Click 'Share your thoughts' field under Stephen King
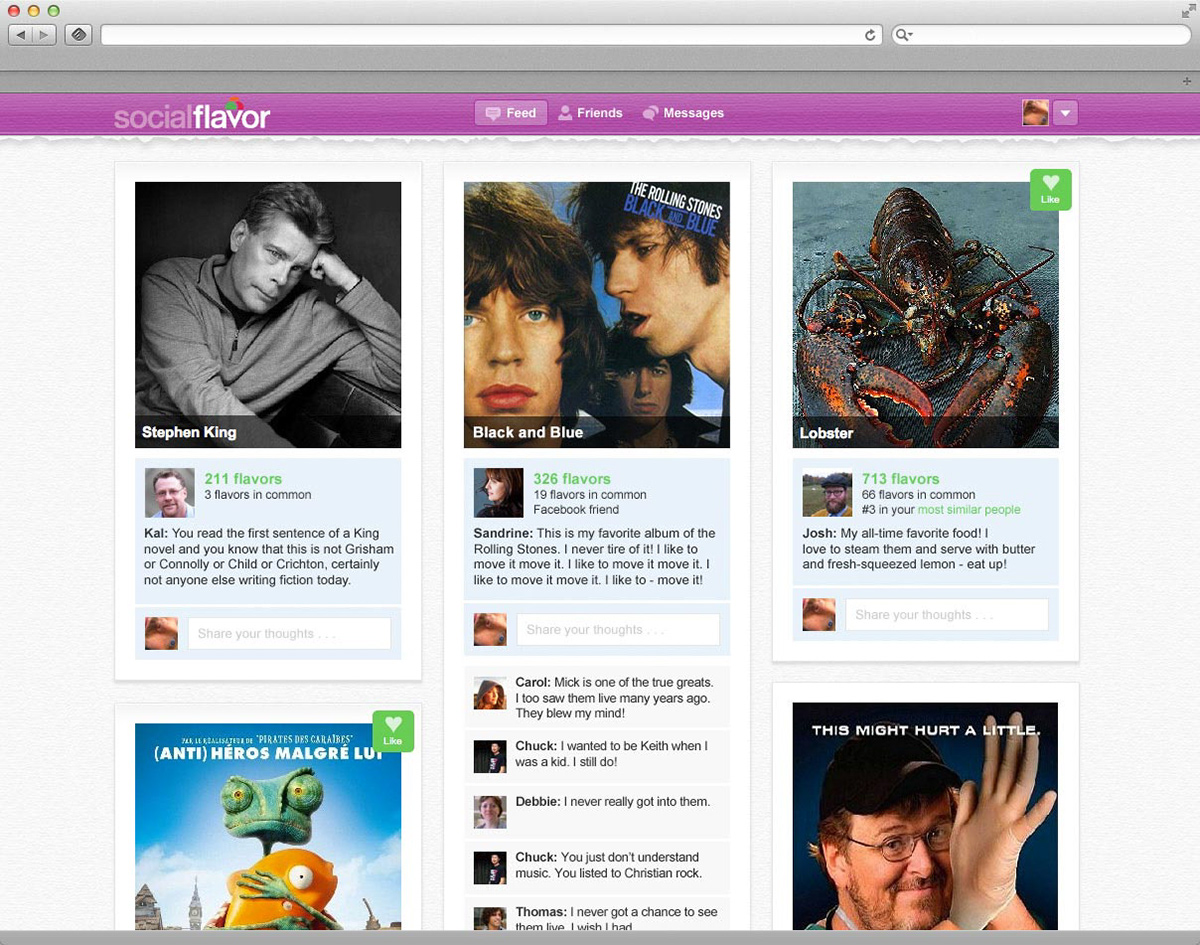 point(289,633)
